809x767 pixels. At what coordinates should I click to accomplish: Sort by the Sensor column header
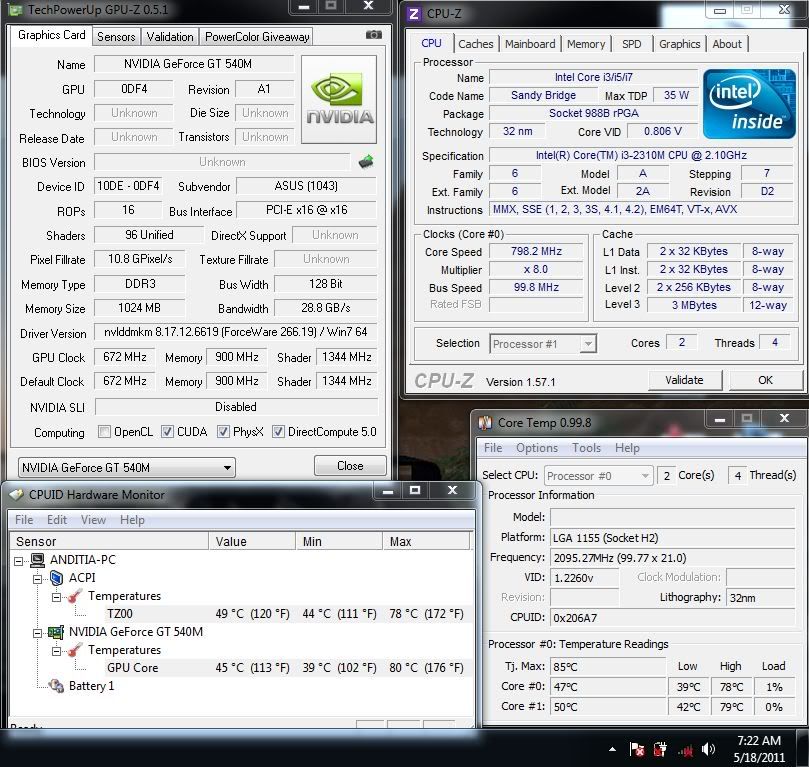click(109, 542)
